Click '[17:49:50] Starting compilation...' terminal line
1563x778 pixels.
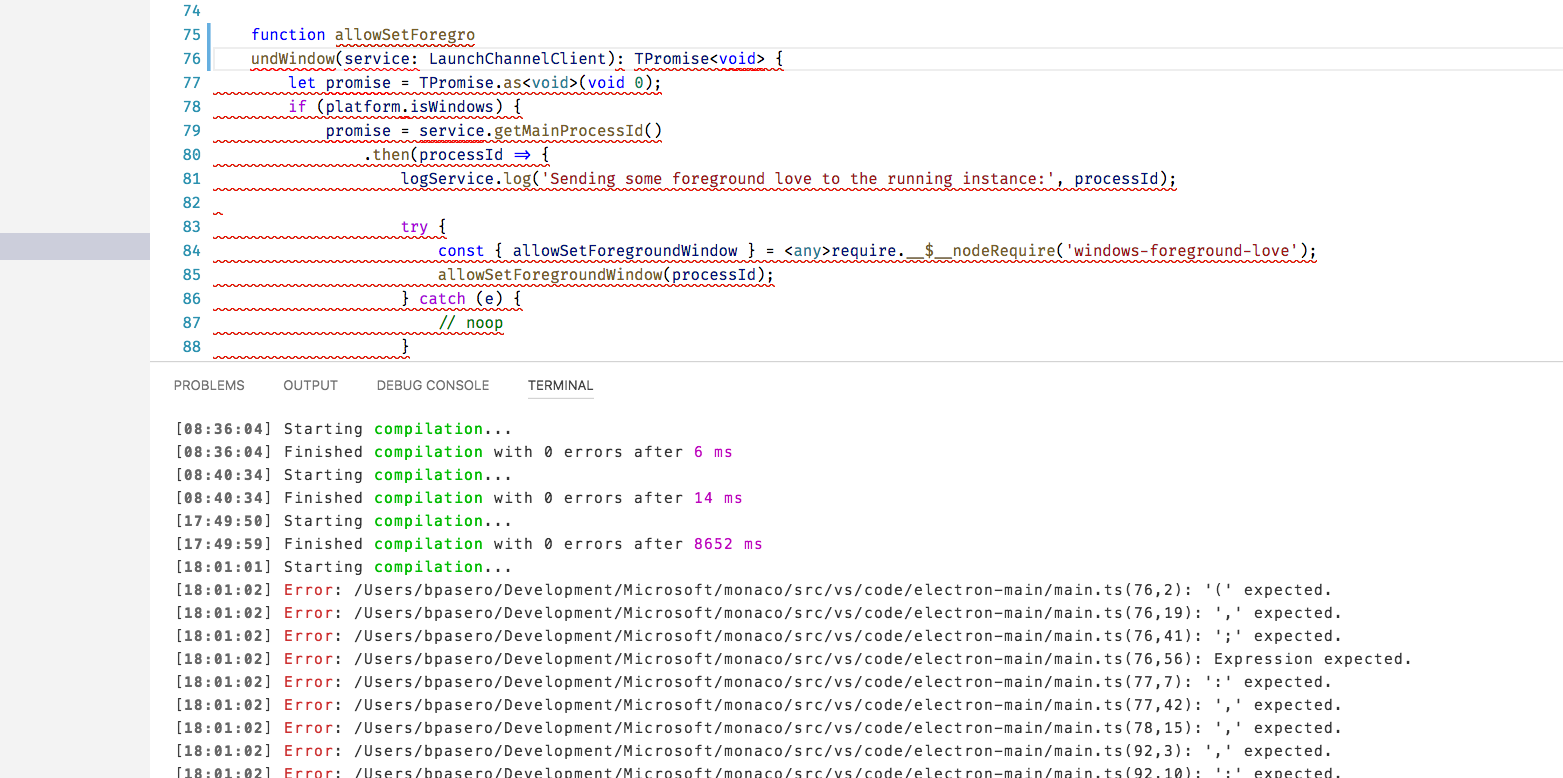pyautogui.click(x=343, y=521)
